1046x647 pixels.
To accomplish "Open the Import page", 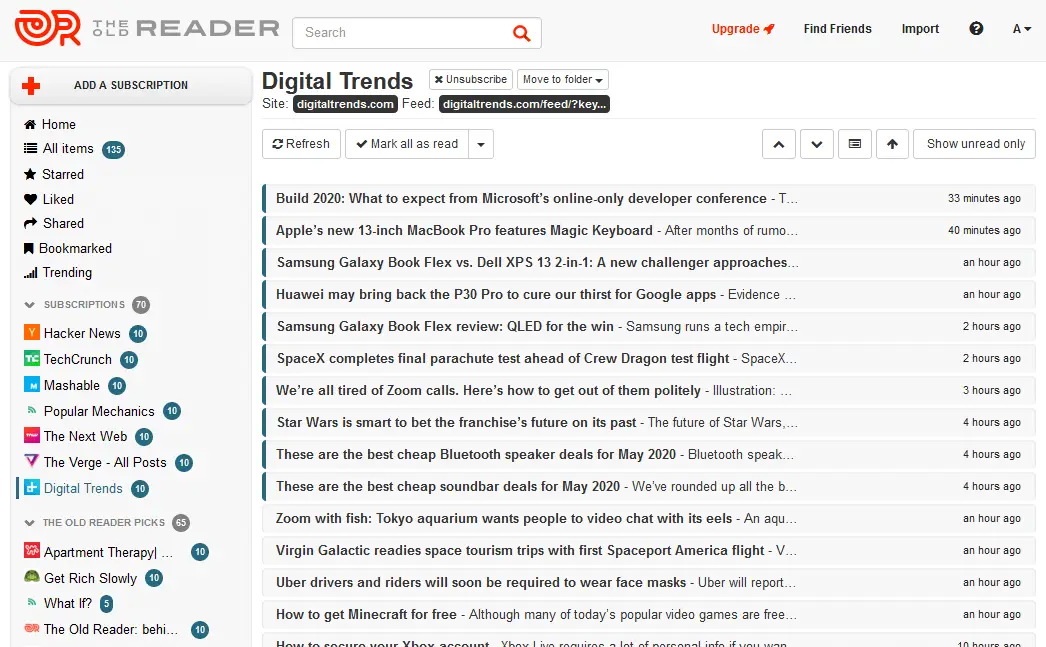I will click(x=920, y=29).
